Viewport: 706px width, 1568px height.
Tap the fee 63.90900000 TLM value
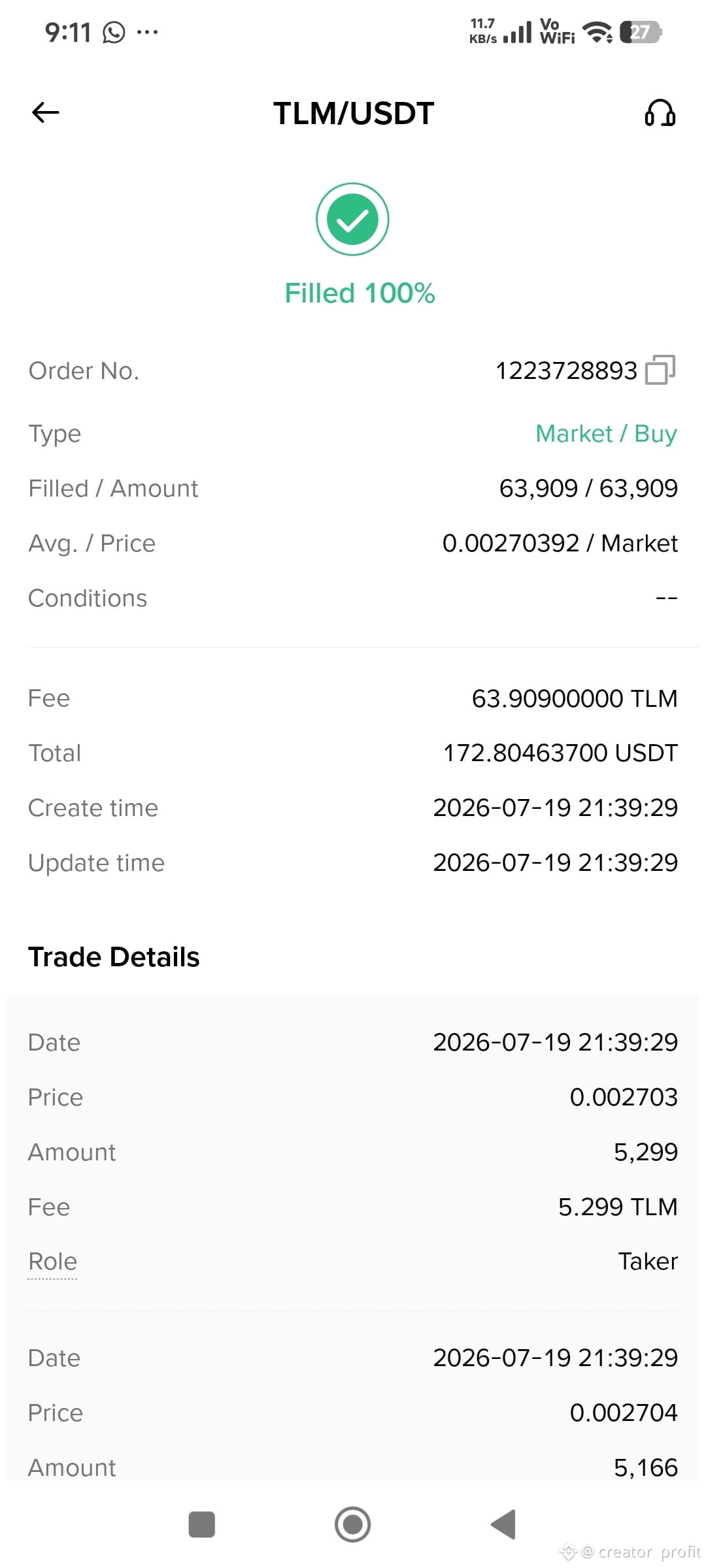[575, 698]
